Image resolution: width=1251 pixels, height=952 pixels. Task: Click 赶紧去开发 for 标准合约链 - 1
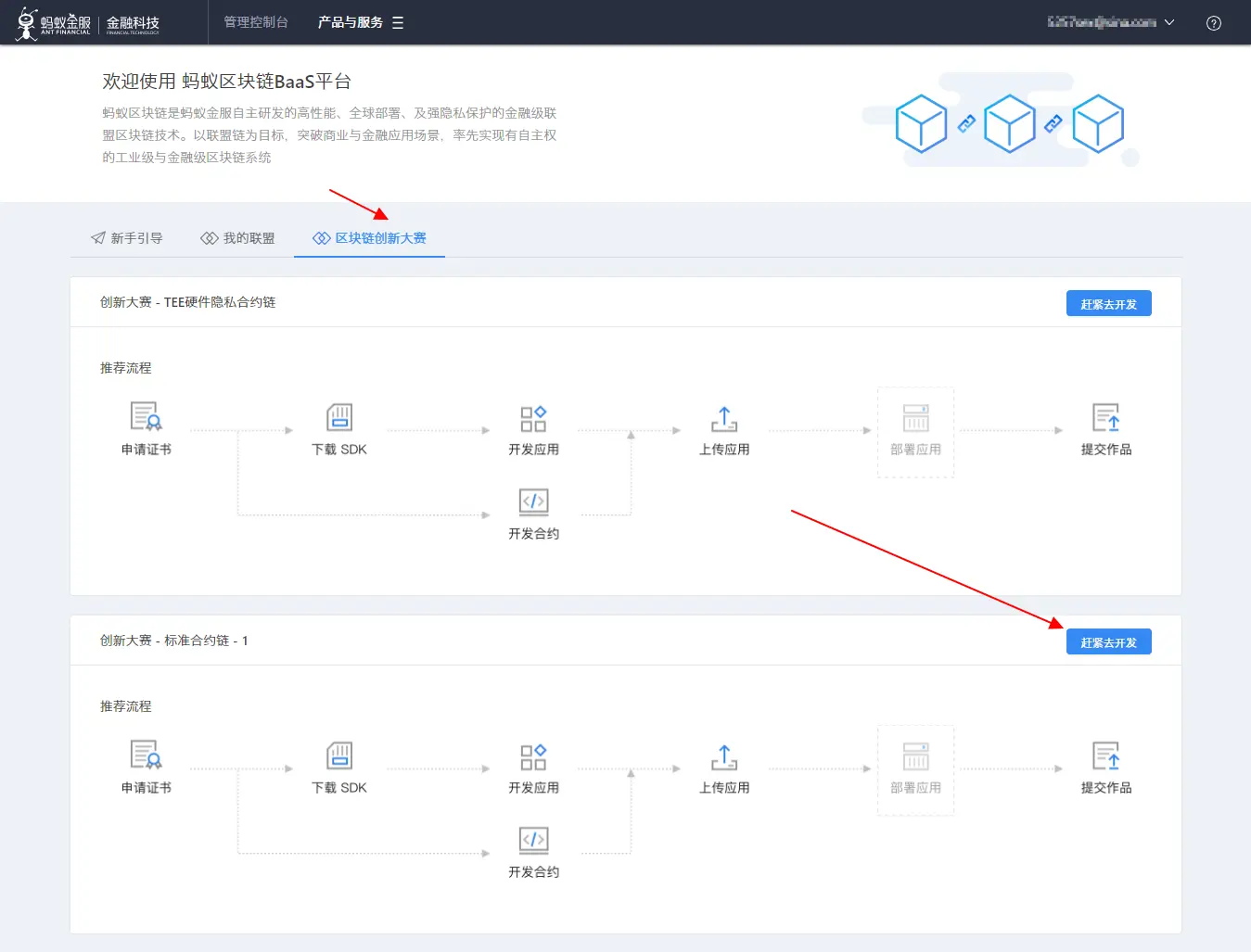pos(1108,642)
